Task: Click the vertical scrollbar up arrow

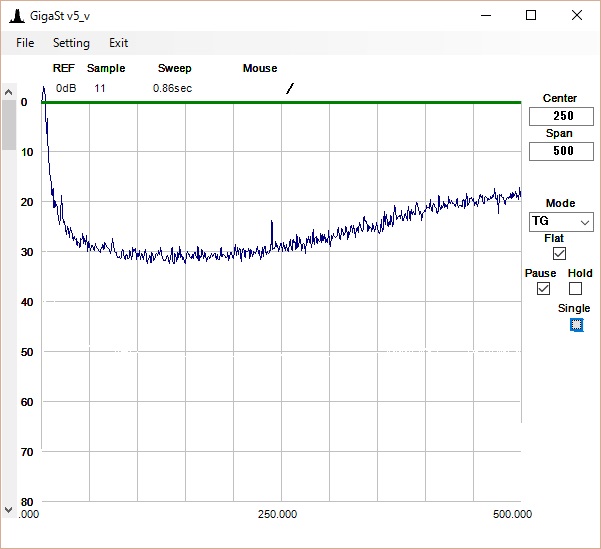Action: click(8, 92)
